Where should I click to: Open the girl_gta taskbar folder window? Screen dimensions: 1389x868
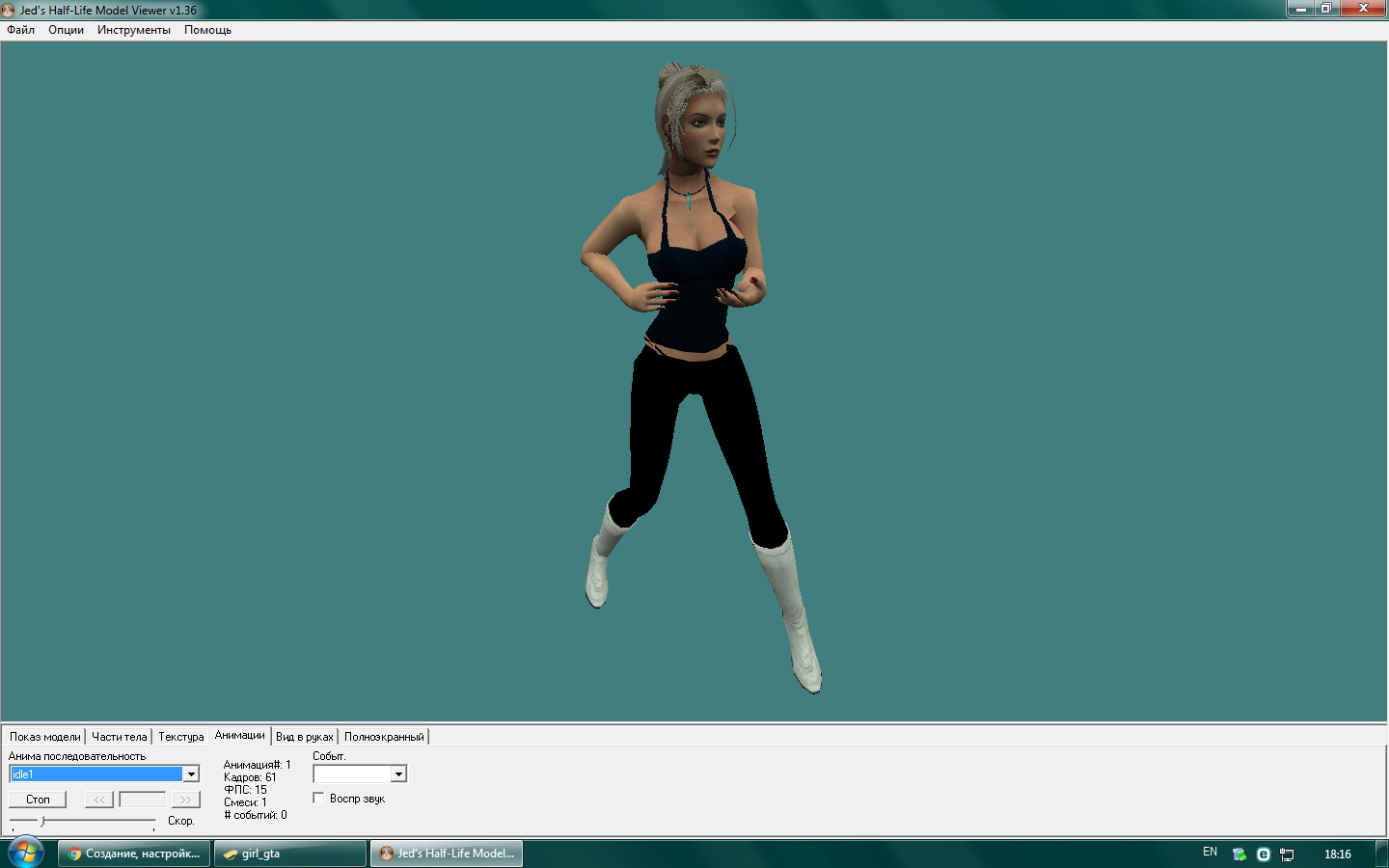click(x=290, y=854)
